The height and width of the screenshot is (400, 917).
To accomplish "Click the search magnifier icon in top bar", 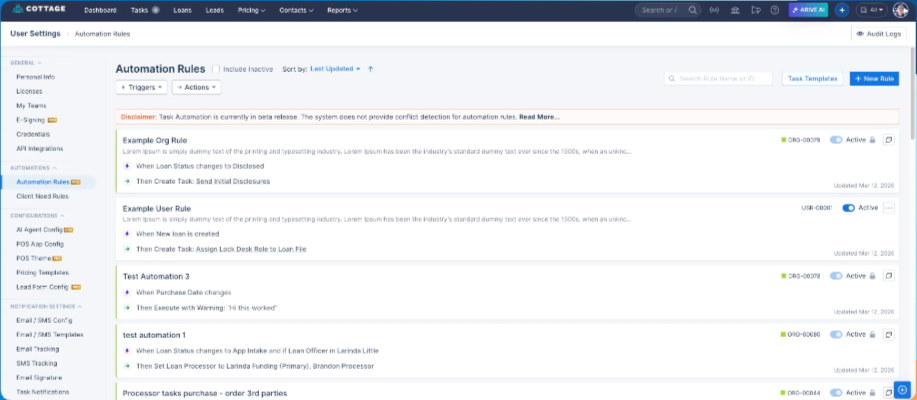I will 692,10.
